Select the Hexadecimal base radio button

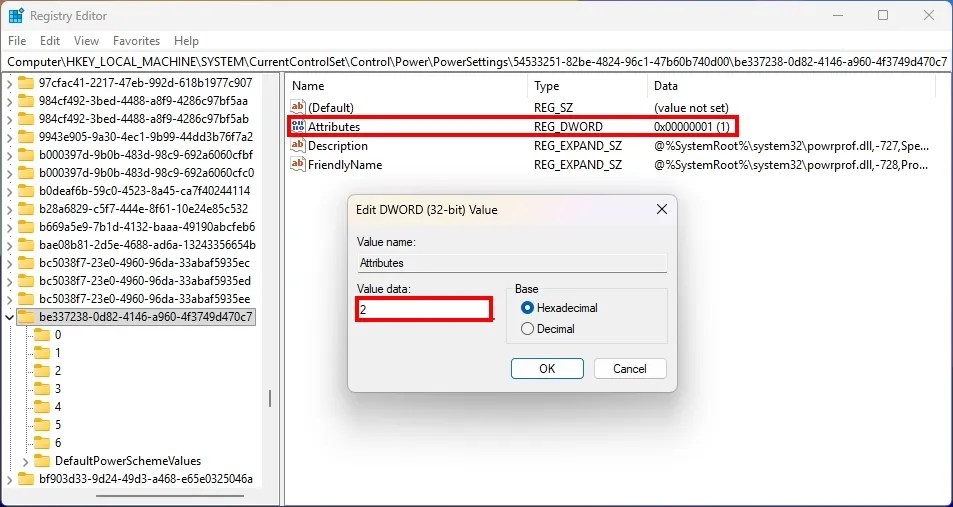(528, 308)
